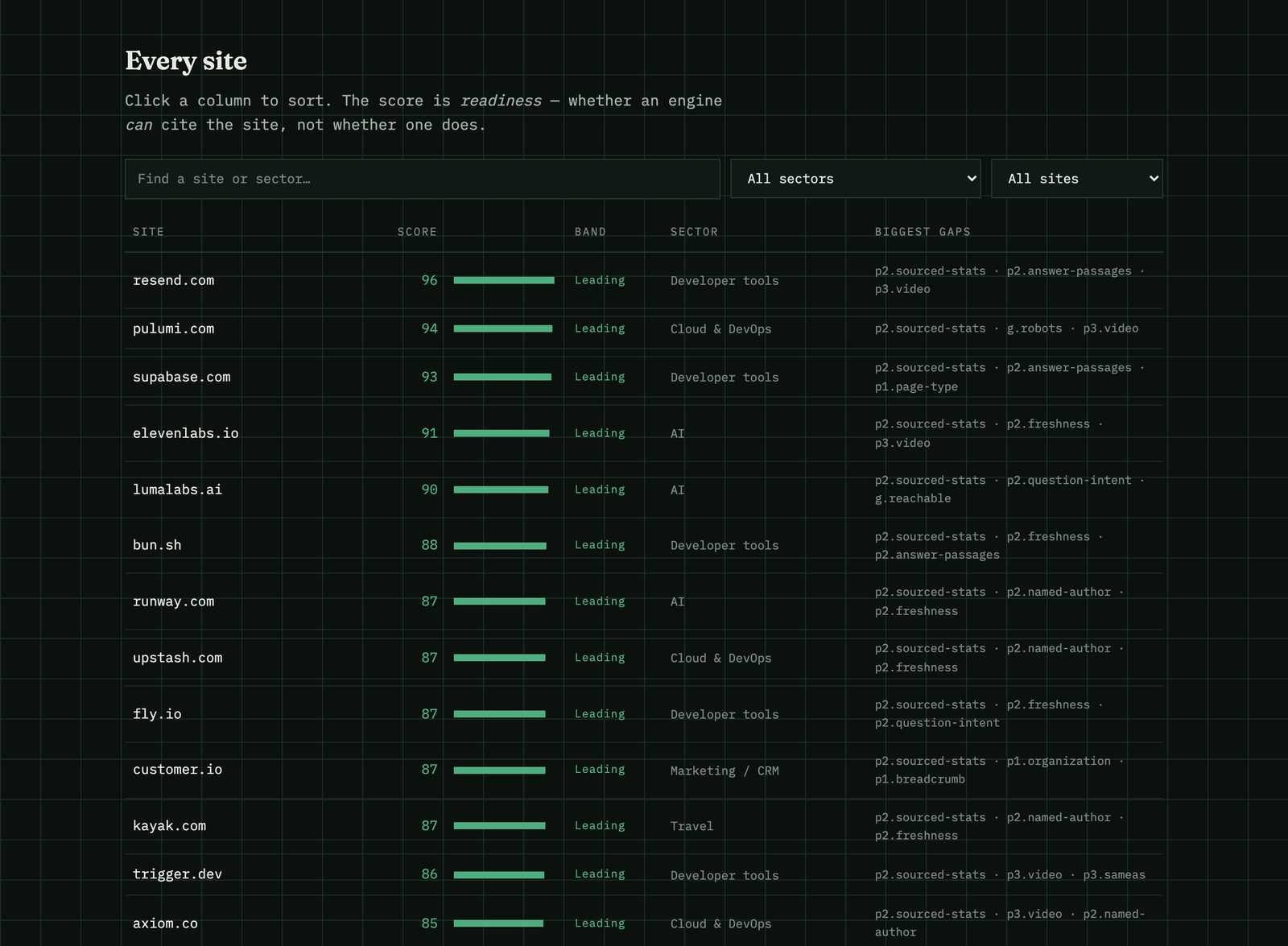Click the upstash.com site name
This screenshot has height=946, width=1288.
178,658
